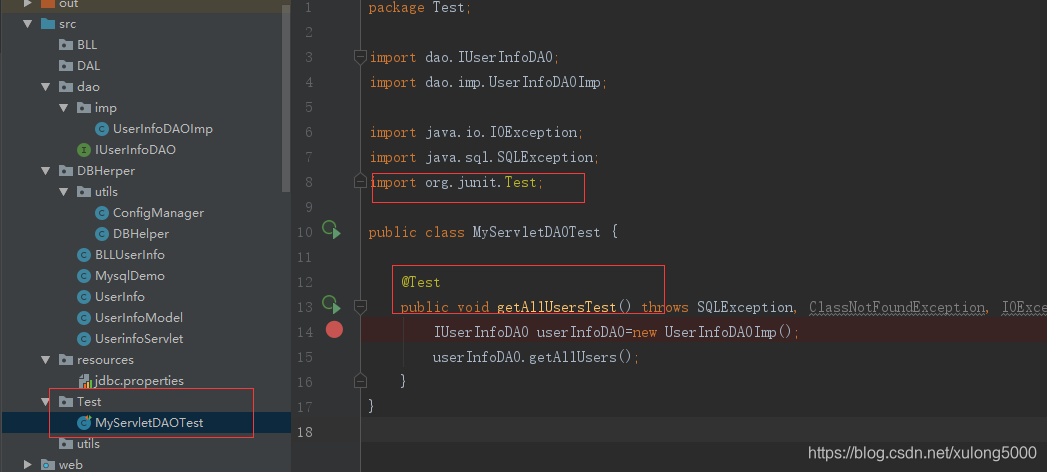1047x472 pixels.
Task: Collapse the src folder arrow
Action: click(x=27, y=24)
